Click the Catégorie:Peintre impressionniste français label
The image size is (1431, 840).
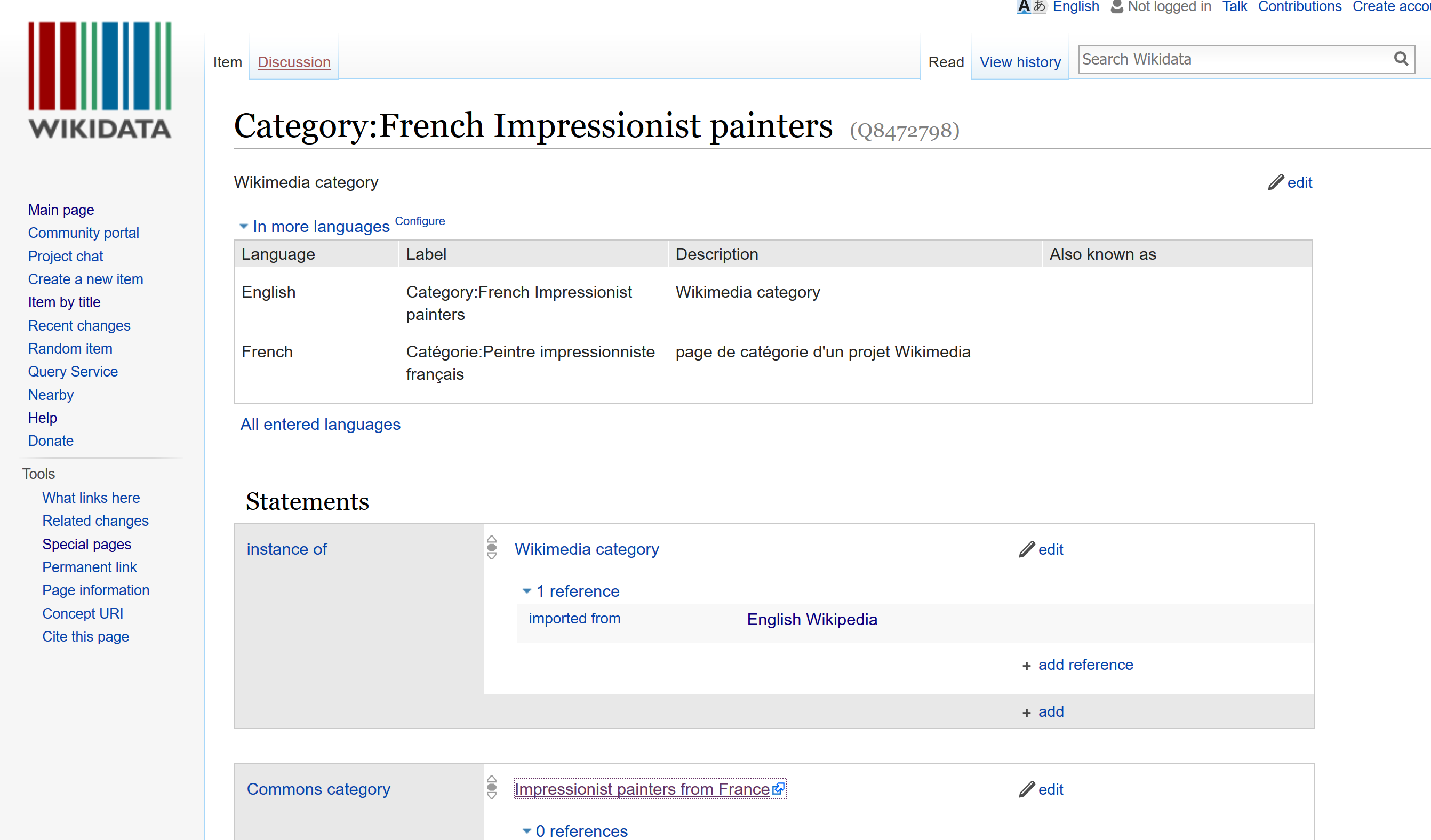point(530,363)
